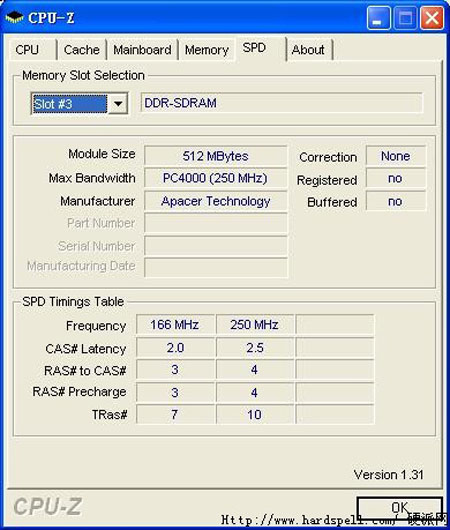Screen dimensions: 450x530
Task: Click the TRas# value 10
Action: [255, 414]
